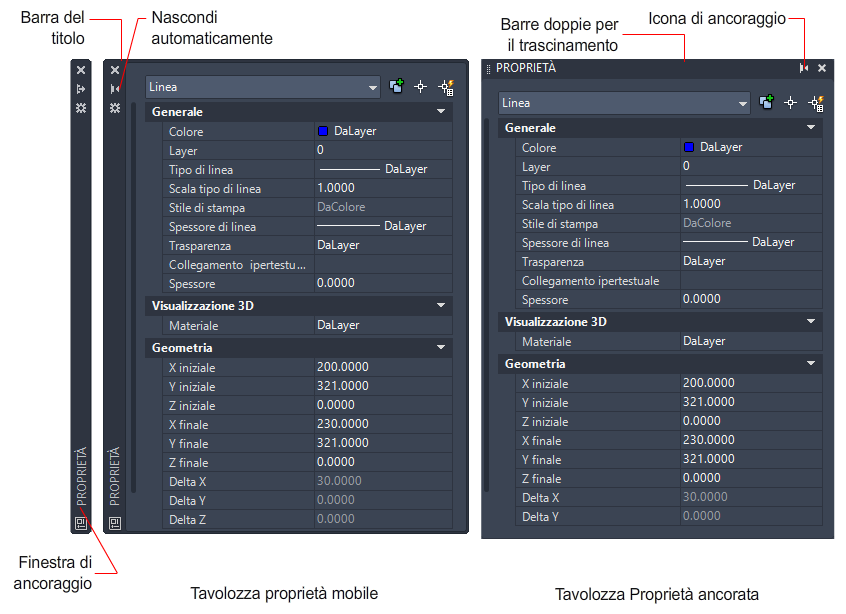This screenshot has width=846, height=614.
Task: Select Tipo di linea value in docked palette
Action: [751, 185]
